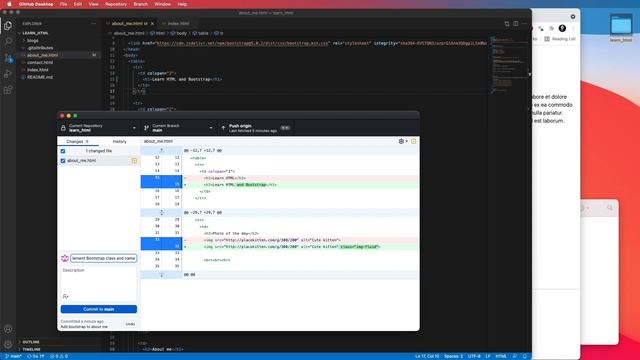Click the add co-authors icon under Description
This screenshot has height=360, width=640.
point(66,296)
